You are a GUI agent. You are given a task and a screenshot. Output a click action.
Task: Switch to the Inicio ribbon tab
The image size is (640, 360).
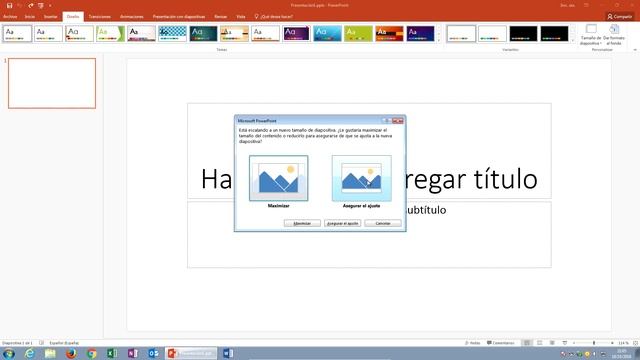30,17
